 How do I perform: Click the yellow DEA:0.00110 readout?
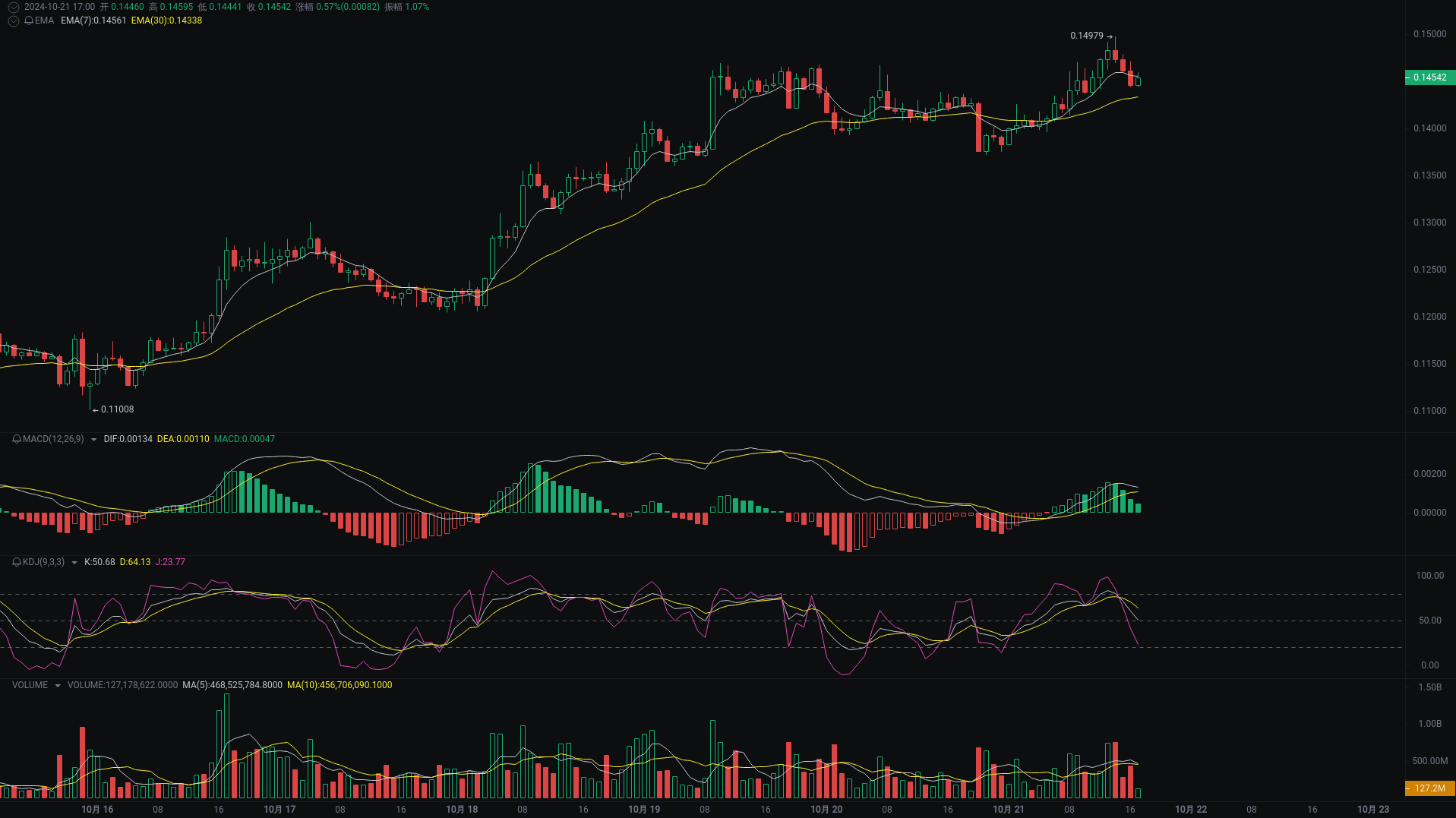pos(183,439)
